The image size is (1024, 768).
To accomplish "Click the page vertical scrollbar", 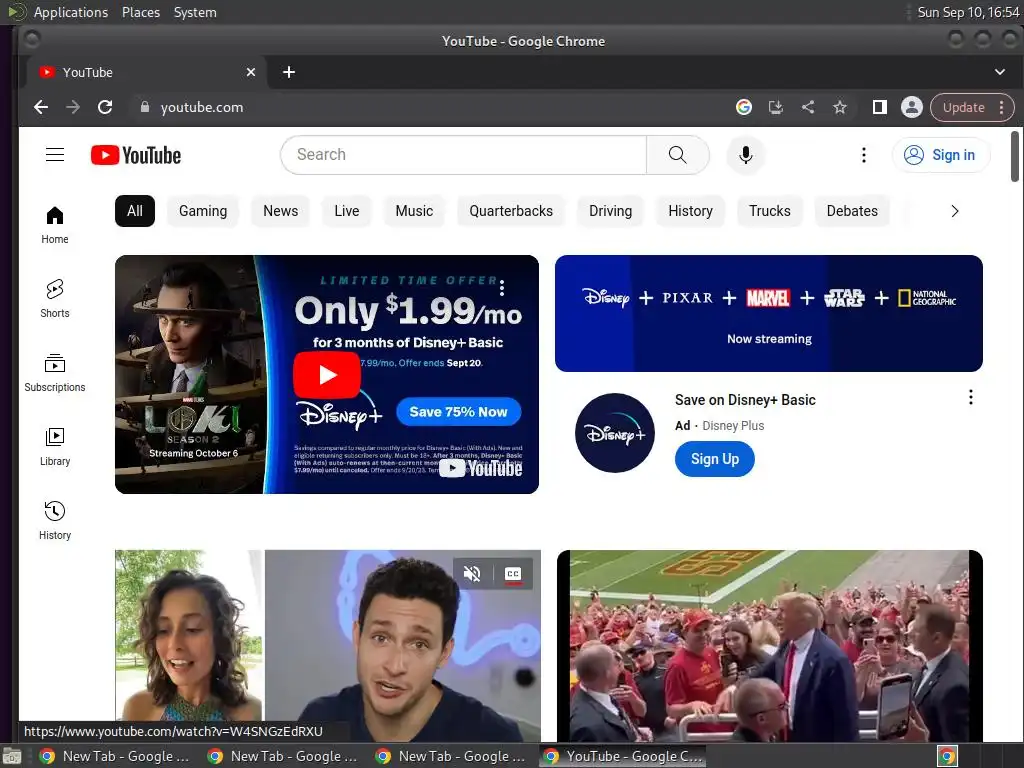I will point(1015,157).
